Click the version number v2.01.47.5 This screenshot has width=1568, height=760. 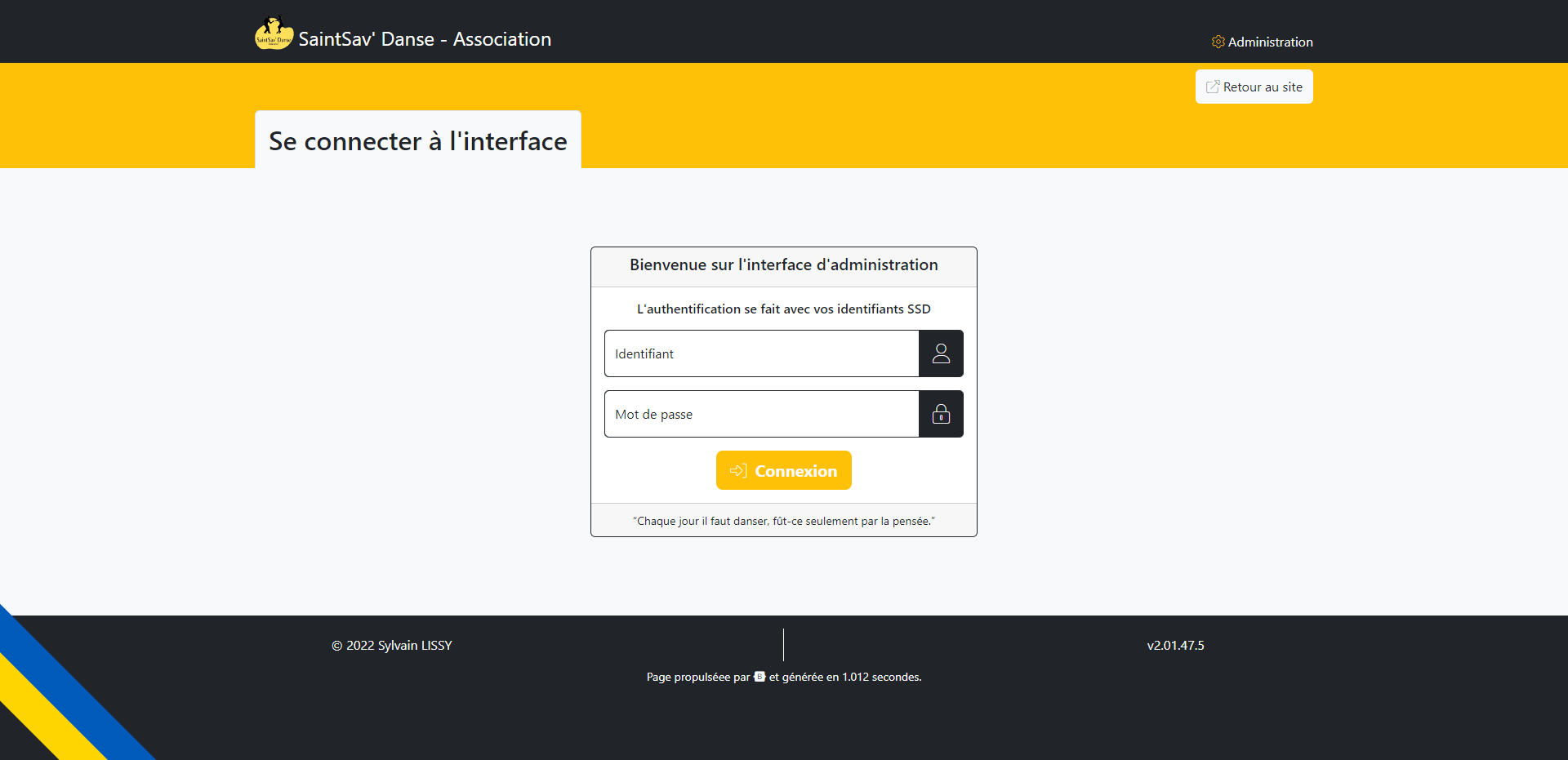point(1175,645)
